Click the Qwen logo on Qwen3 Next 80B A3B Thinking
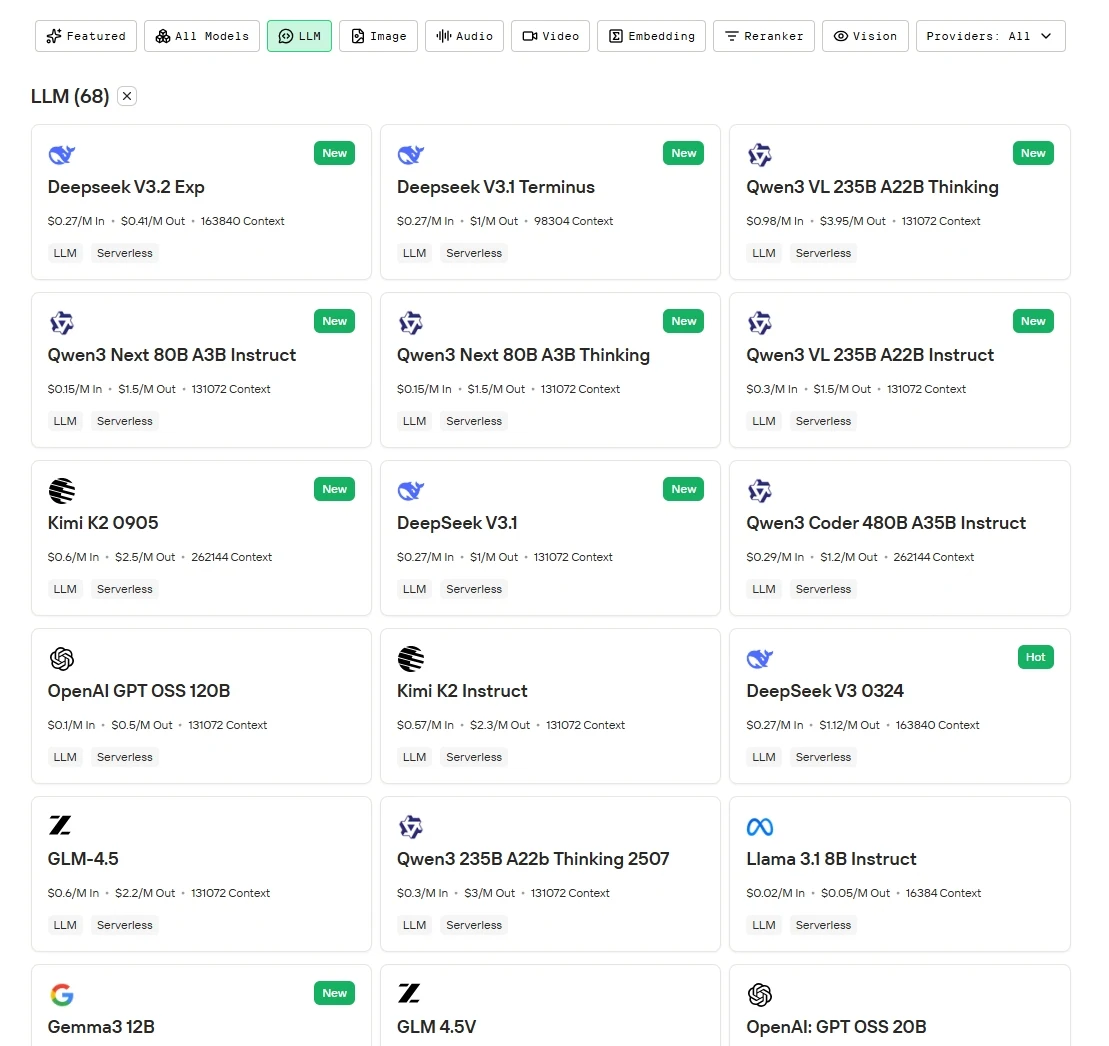The image size is (1109, 1046). pos(411,322)
